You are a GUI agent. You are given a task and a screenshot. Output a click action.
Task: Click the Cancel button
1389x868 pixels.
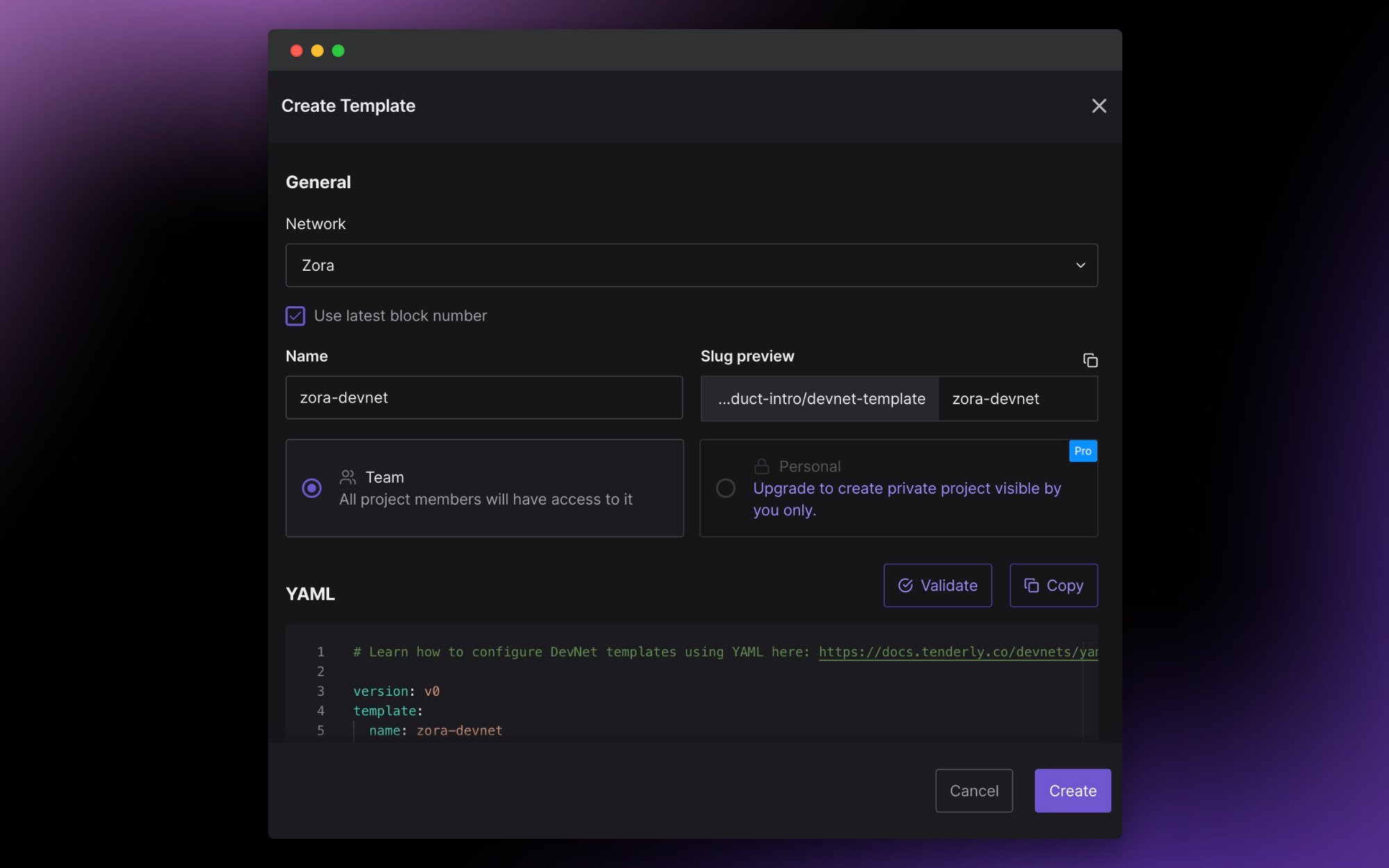click(x=974, y=790)
